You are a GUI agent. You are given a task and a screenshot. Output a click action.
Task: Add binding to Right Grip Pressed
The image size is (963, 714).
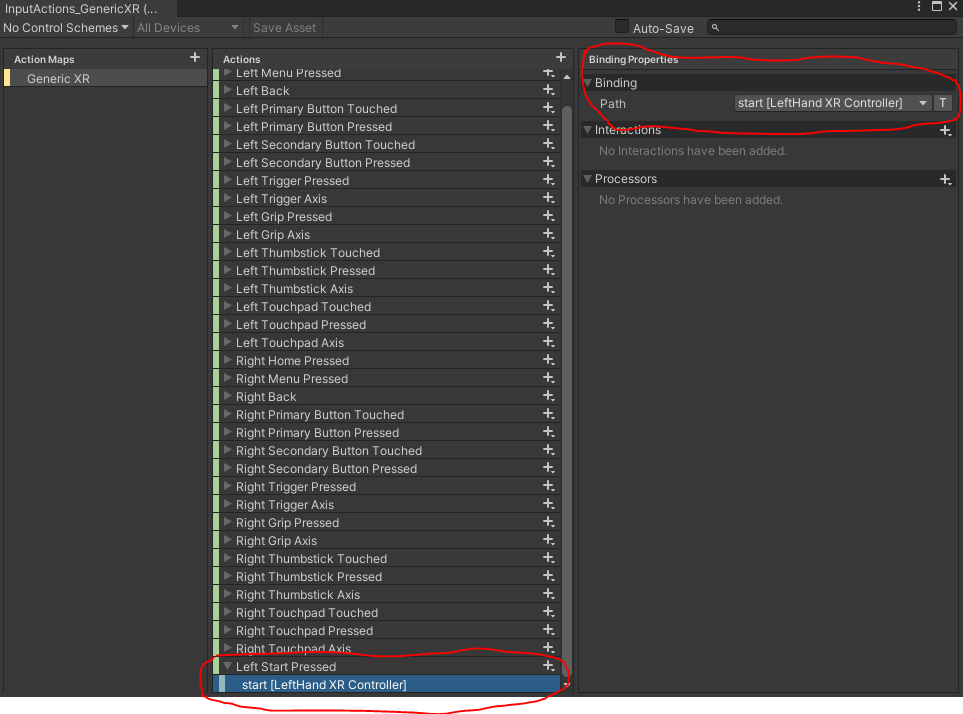pyautogui.click(x=548, y=523)
